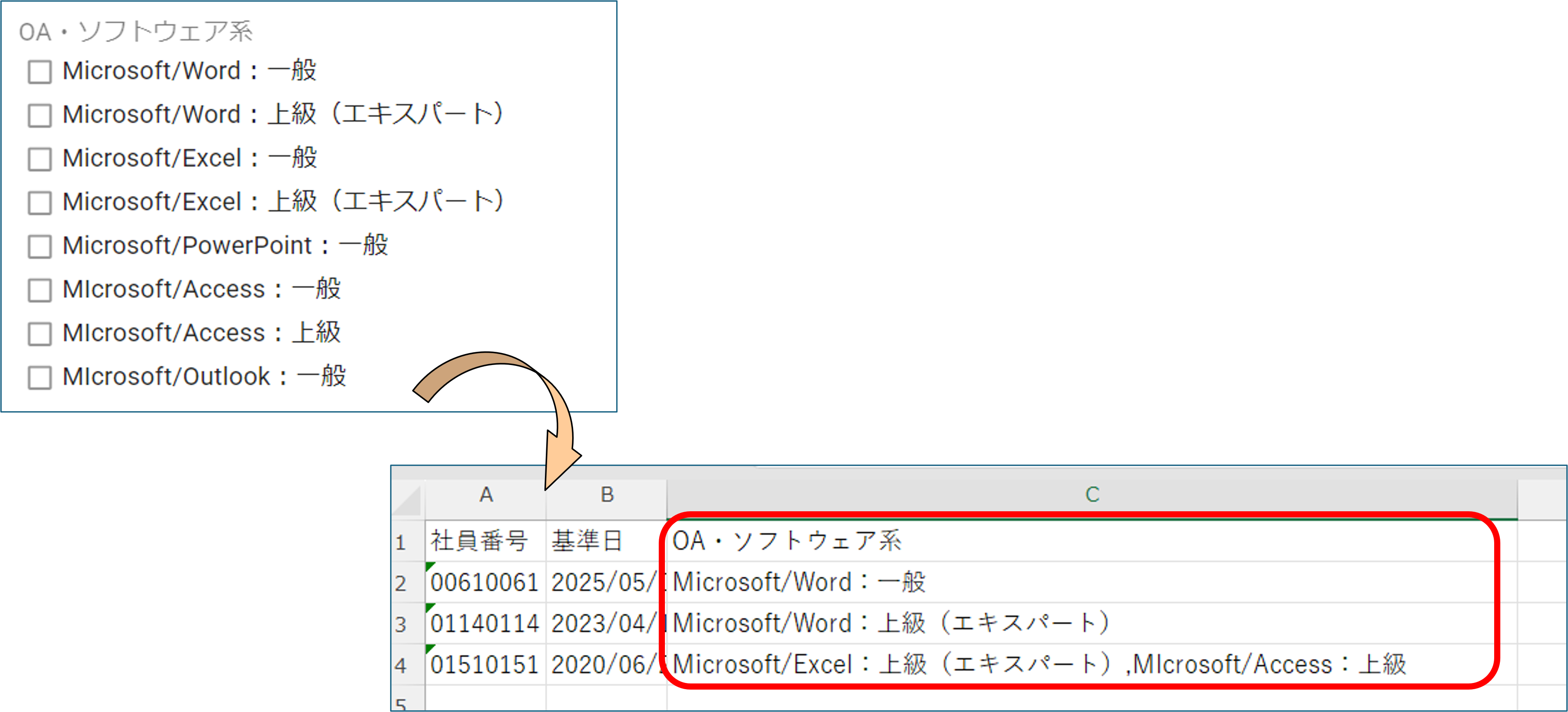Select column C header
Viewport: 1568px width, 712px height.
tap(1093, 495)
